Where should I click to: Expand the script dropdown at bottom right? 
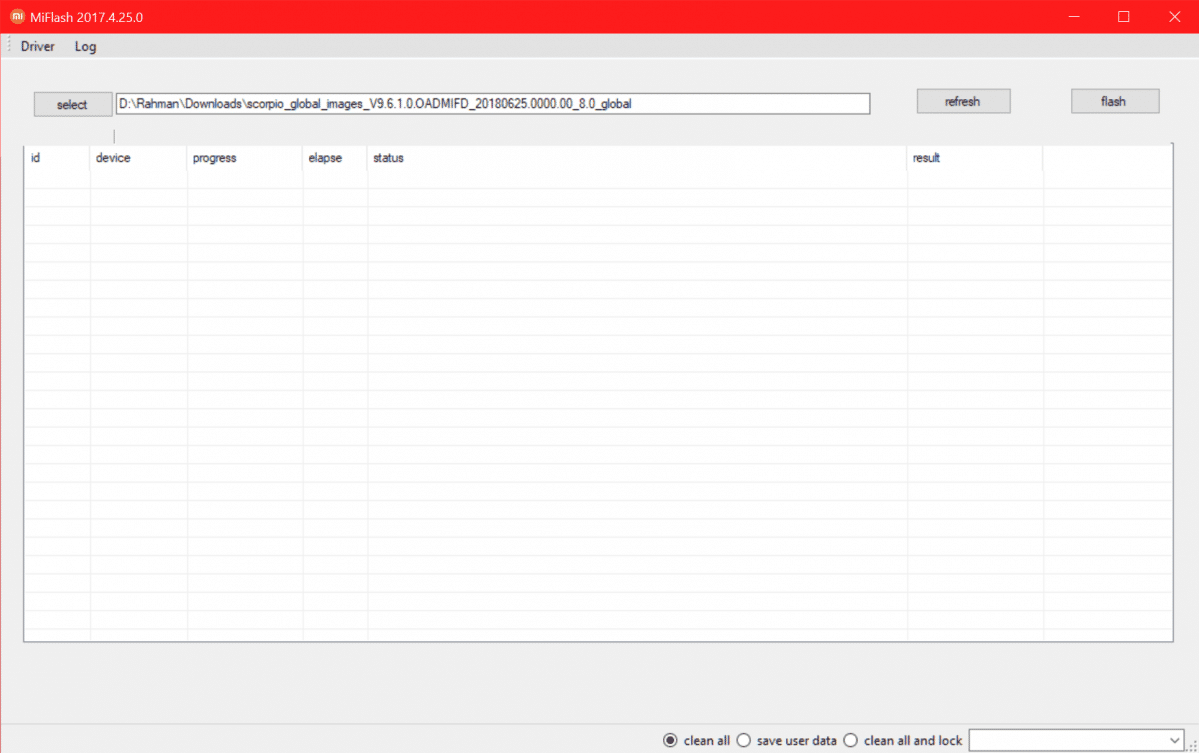click(x=1175, y=740)
